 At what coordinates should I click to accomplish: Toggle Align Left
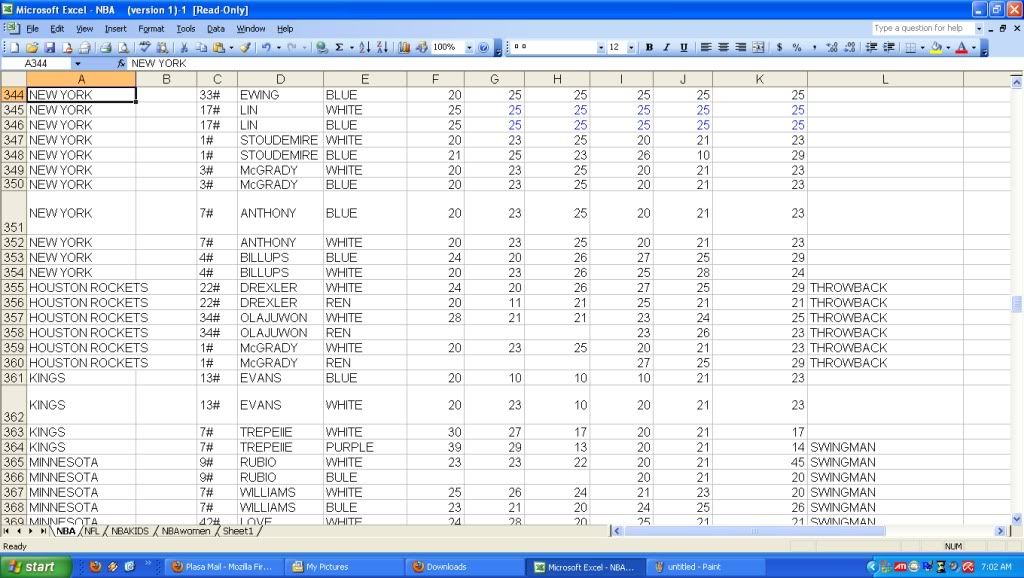click(x=706, y=48)
